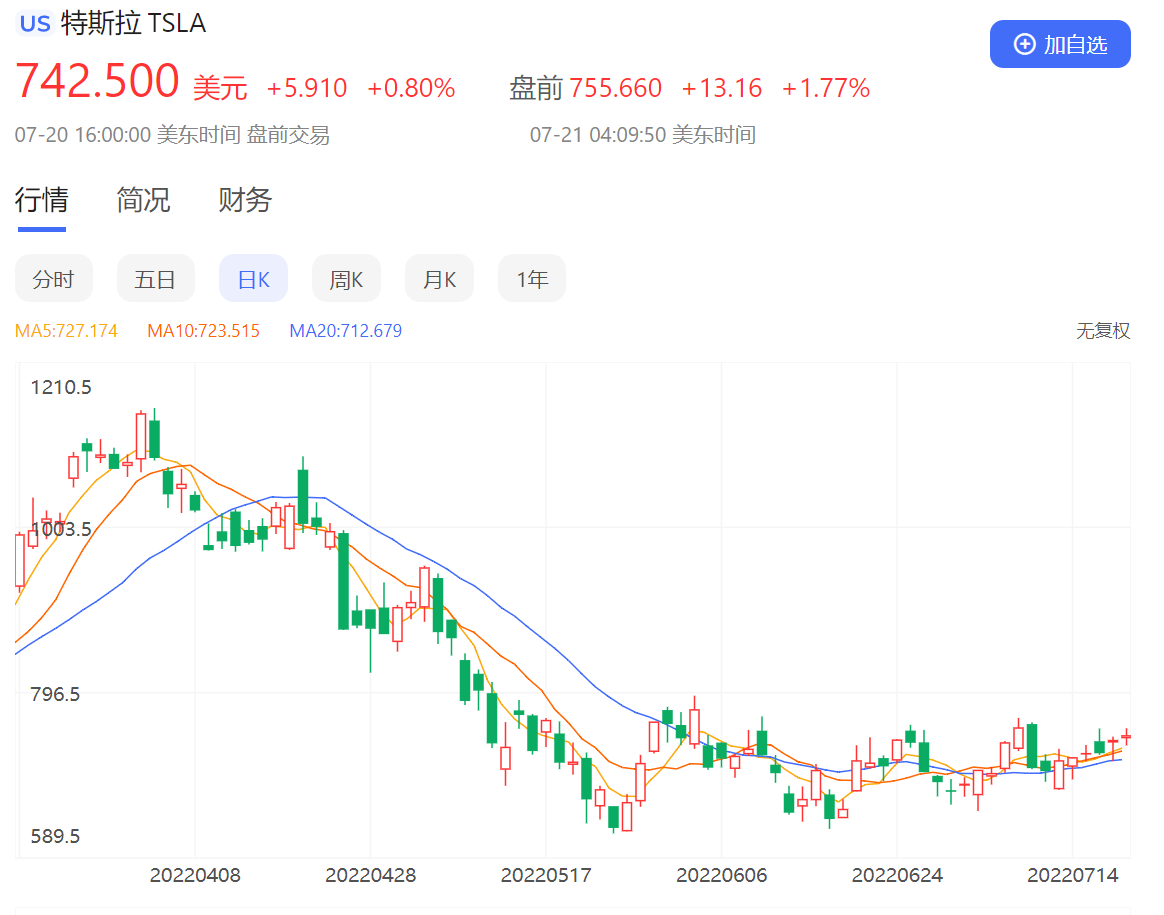Open the 无复权 adjustment selector
Screen dimensions: 1164x915
tap(1102, 331)
